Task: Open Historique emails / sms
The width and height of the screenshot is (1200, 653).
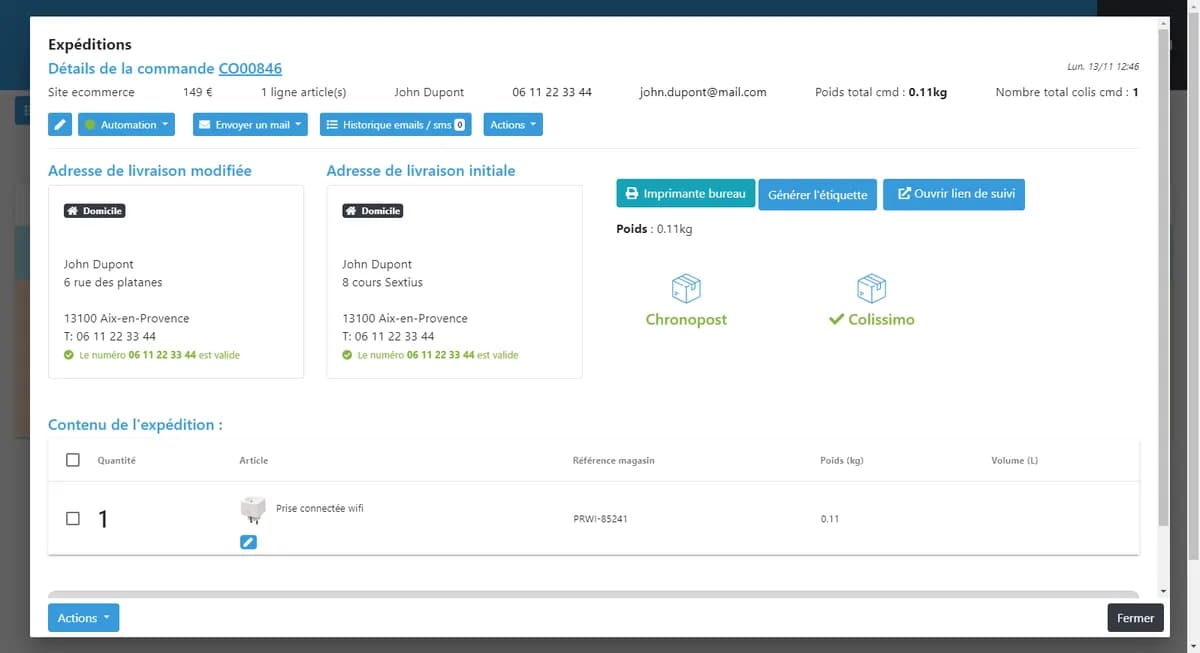Action: tap(395, 125)
